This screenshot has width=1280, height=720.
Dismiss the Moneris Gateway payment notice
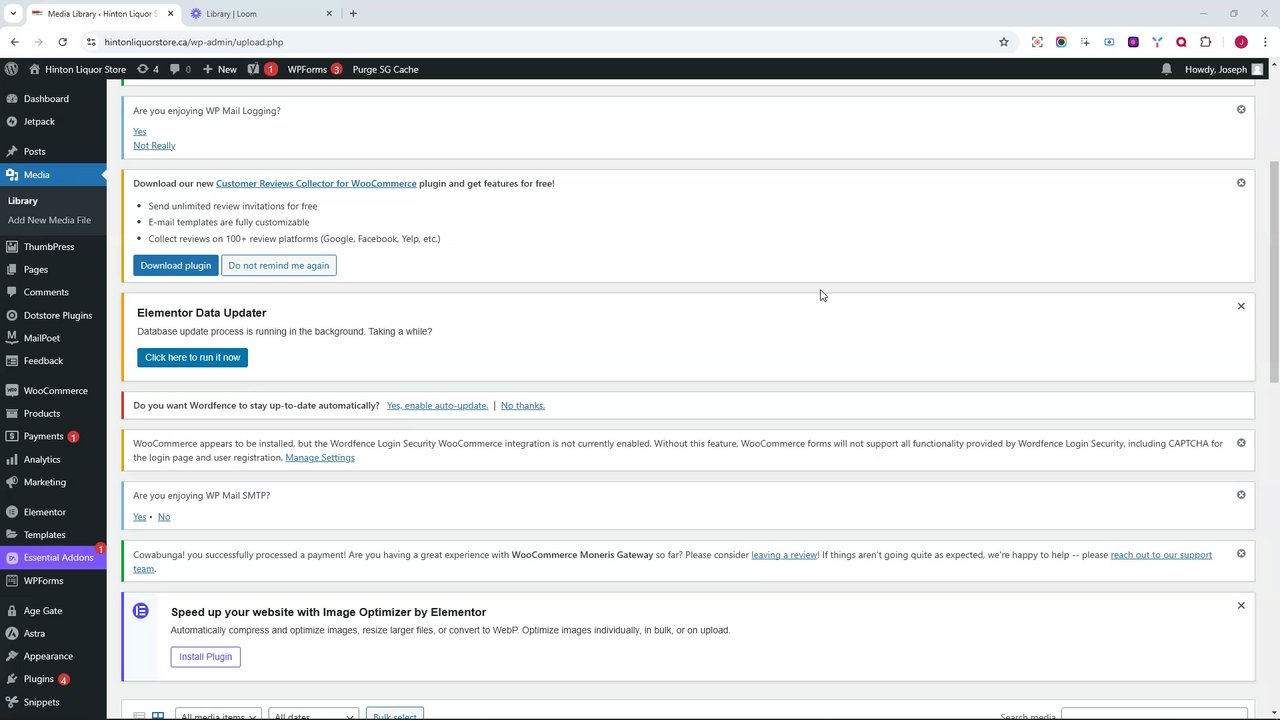1241,554
